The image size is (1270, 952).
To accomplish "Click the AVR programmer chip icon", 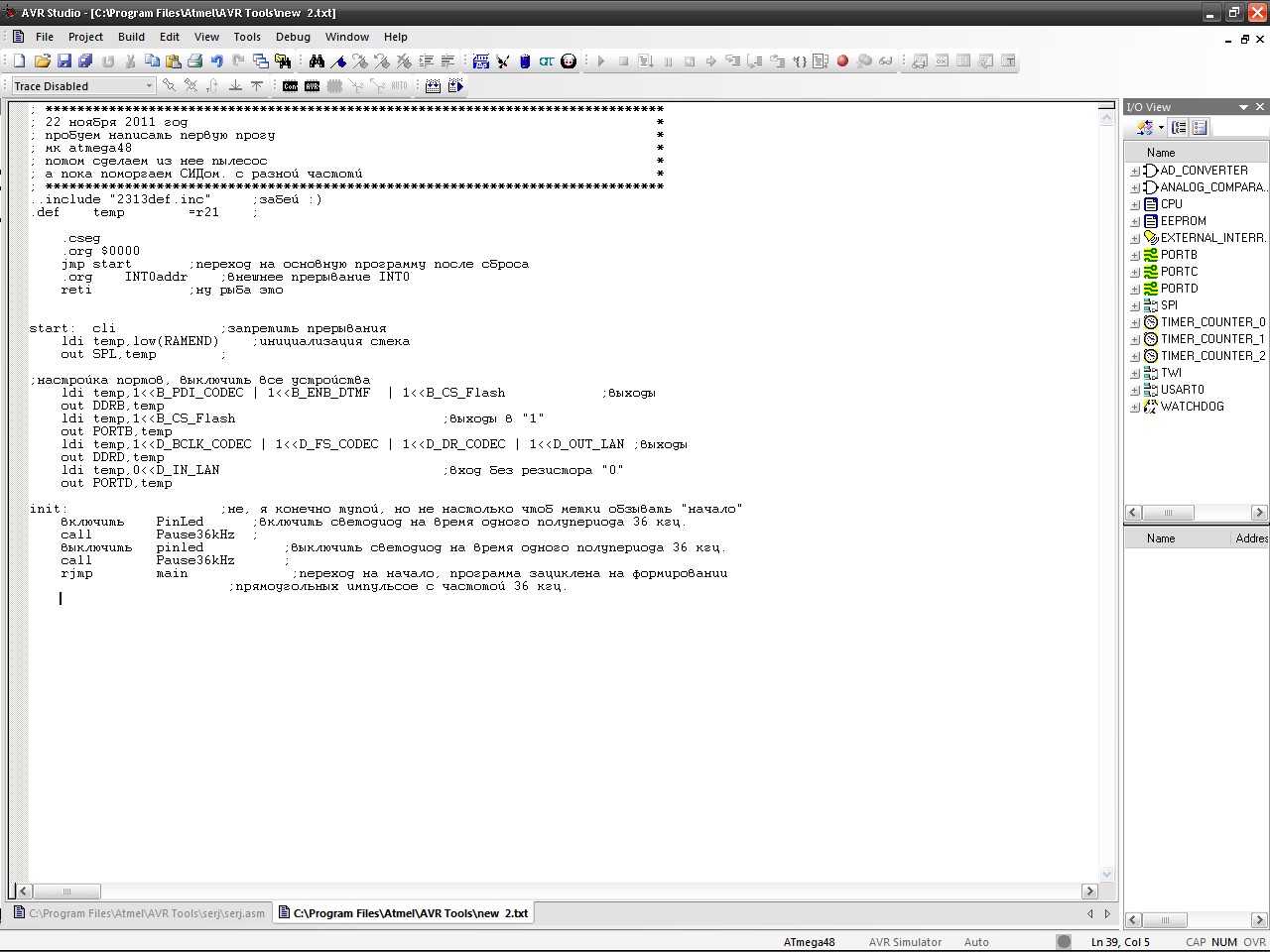I will tap(481, 61).
